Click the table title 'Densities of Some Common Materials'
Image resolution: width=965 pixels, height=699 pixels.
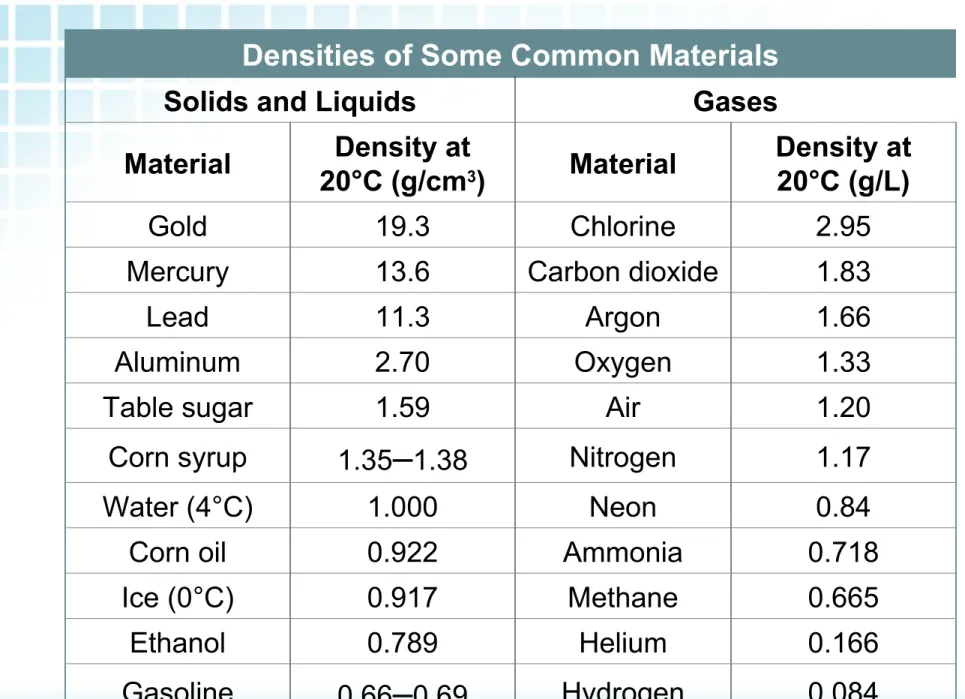click(x=510, y=55)
